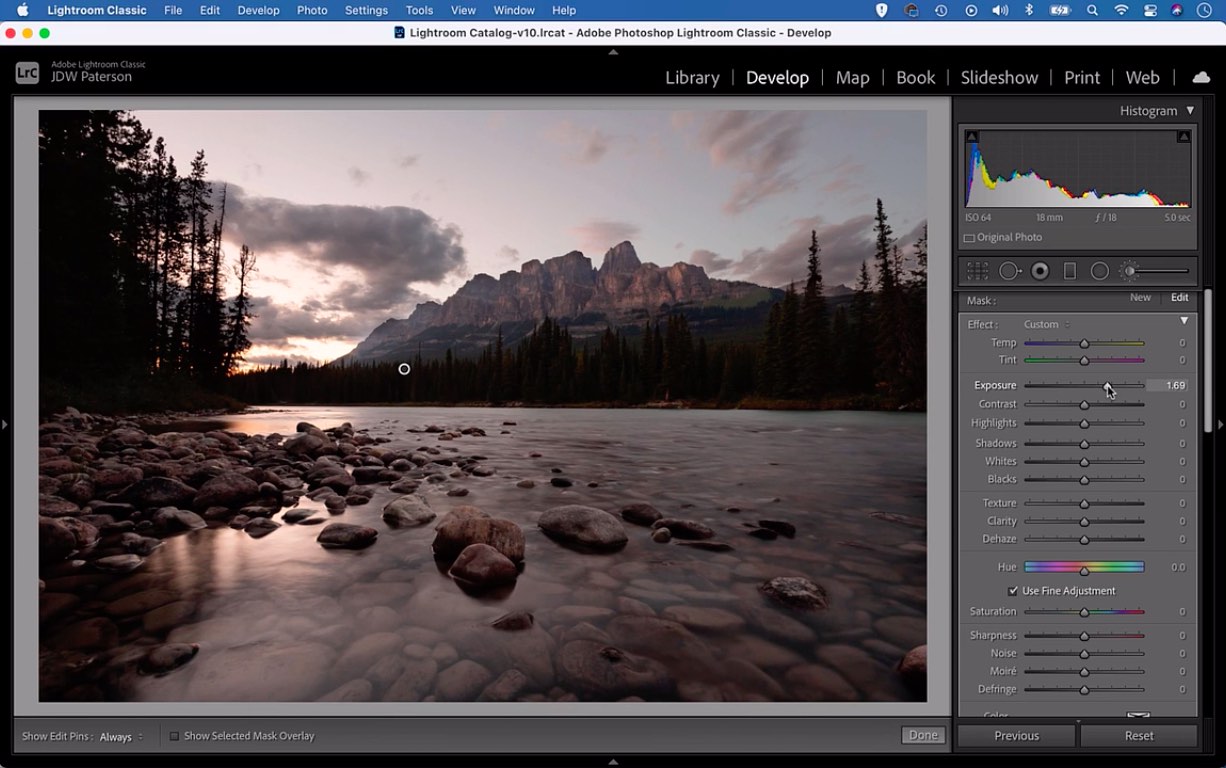1226x768 pixels.
Task: Open the Spot Removal tool
Action: (x=1010, y=270)
